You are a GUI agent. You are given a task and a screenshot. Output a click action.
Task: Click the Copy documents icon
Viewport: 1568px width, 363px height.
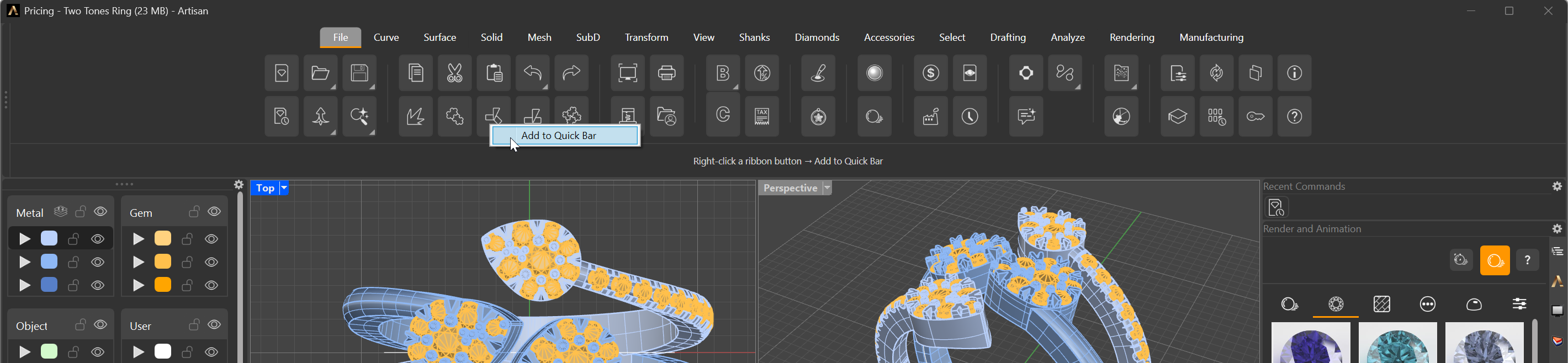(x=416, y=73)
